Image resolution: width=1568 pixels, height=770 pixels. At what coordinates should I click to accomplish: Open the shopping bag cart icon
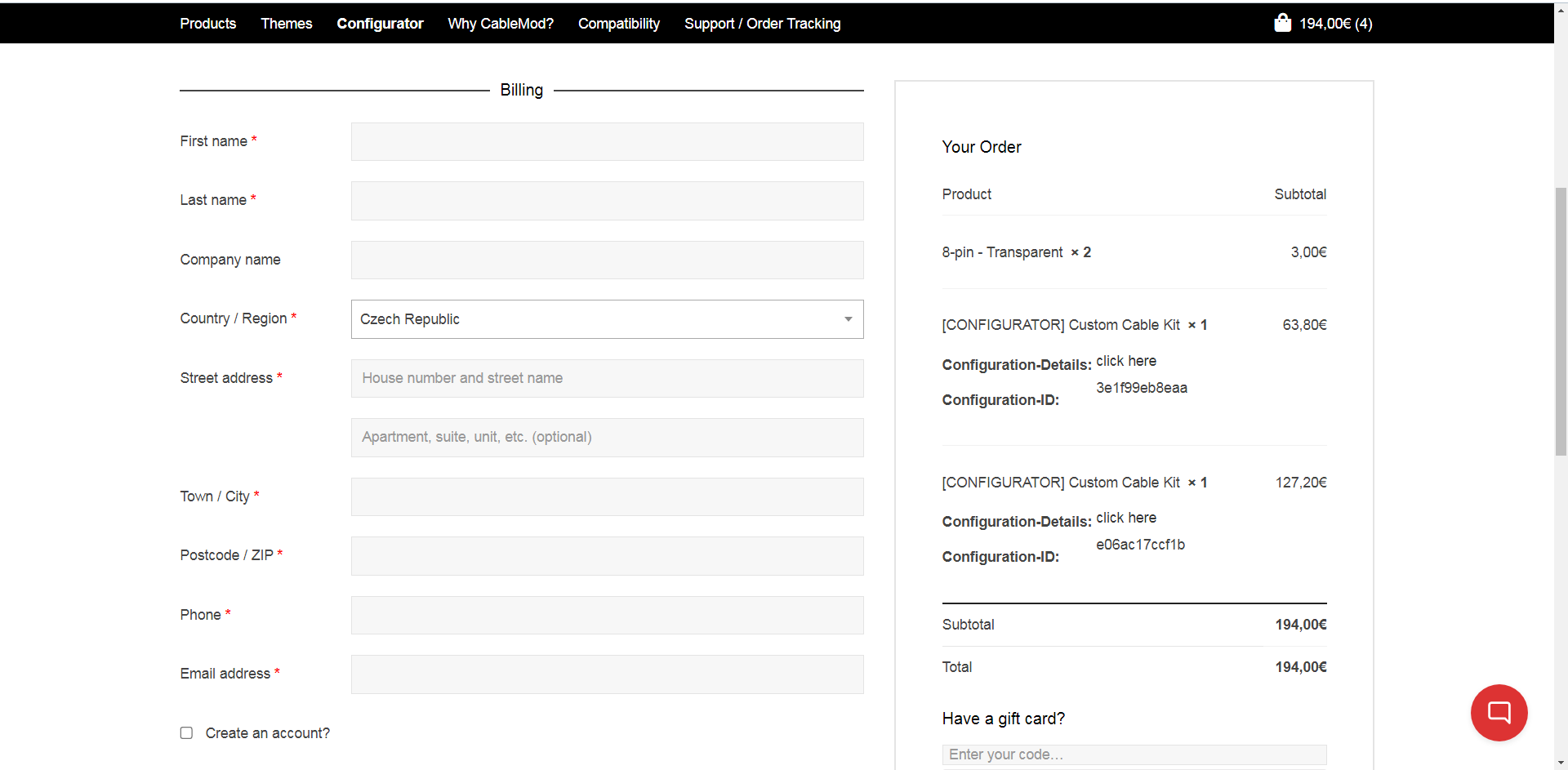coord(1282,23)
